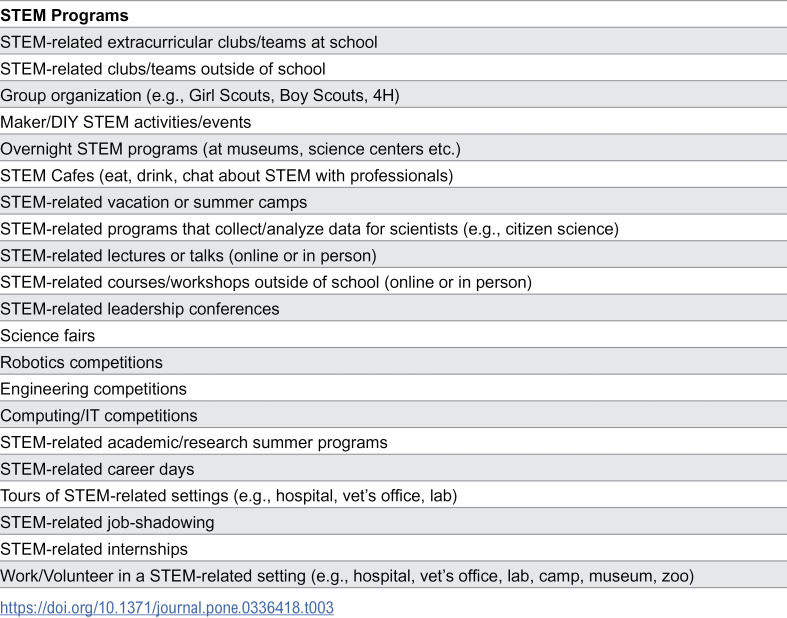Click the Computing/IT competitions row
787x618 pixels.
[394, 415]
